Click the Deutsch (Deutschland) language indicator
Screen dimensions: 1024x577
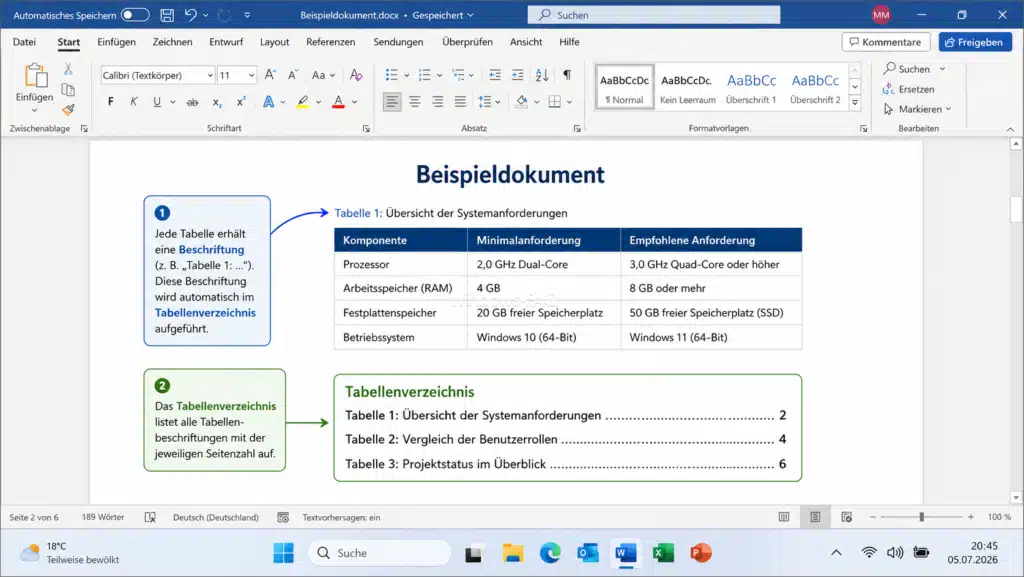point(216,517)
